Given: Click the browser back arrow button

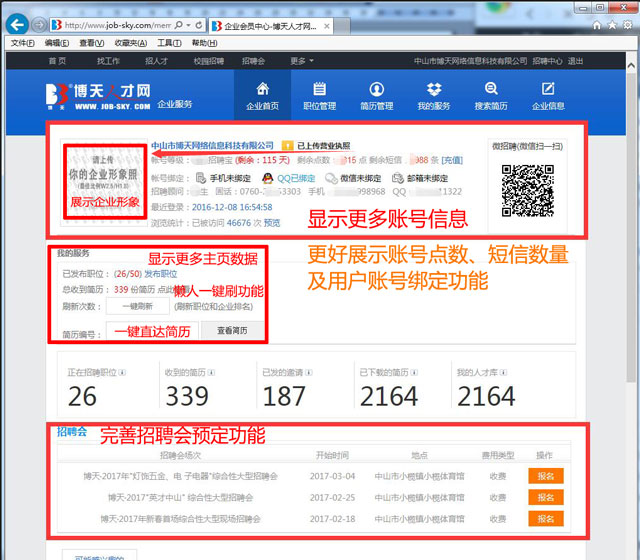Looking at the screenshot, I should [17, 25].
